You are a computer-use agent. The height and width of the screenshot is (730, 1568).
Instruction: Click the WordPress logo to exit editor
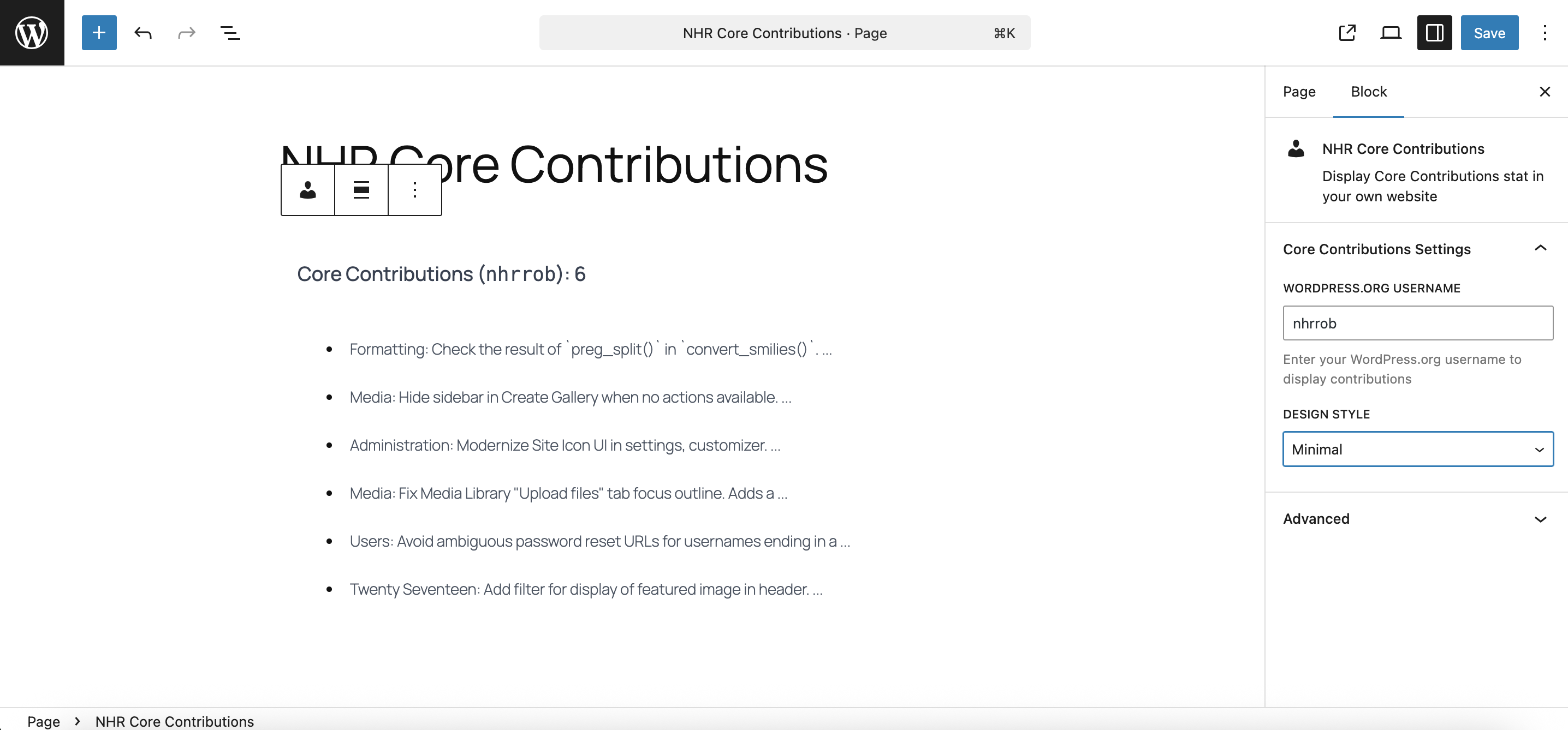(32, 33)
